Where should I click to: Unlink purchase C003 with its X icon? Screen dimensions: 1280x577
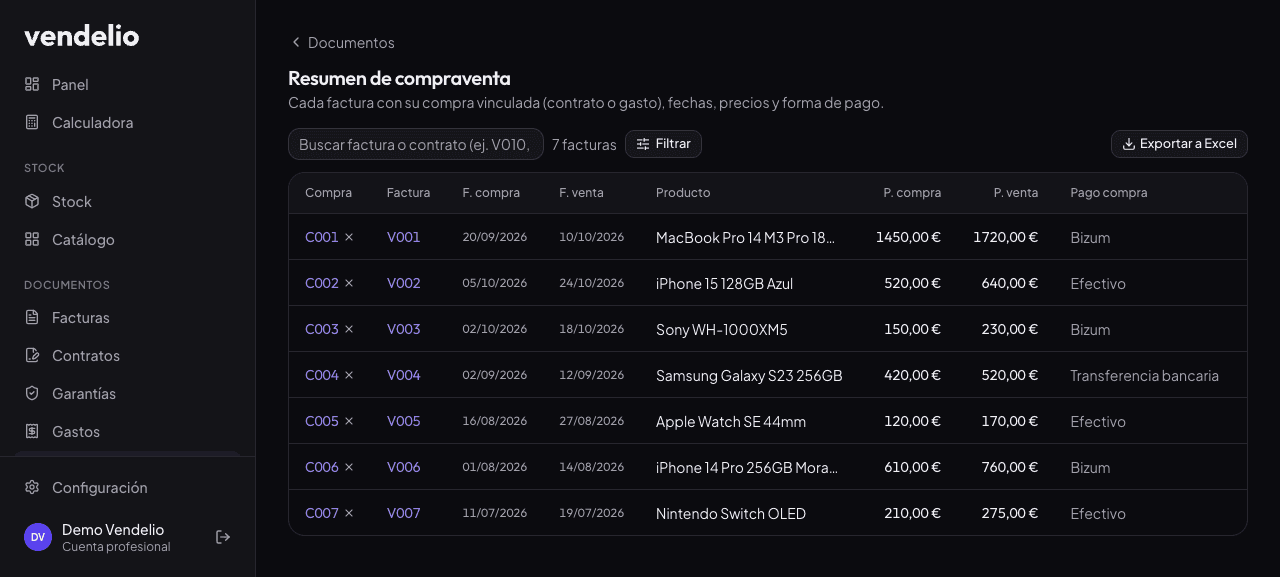349,329
